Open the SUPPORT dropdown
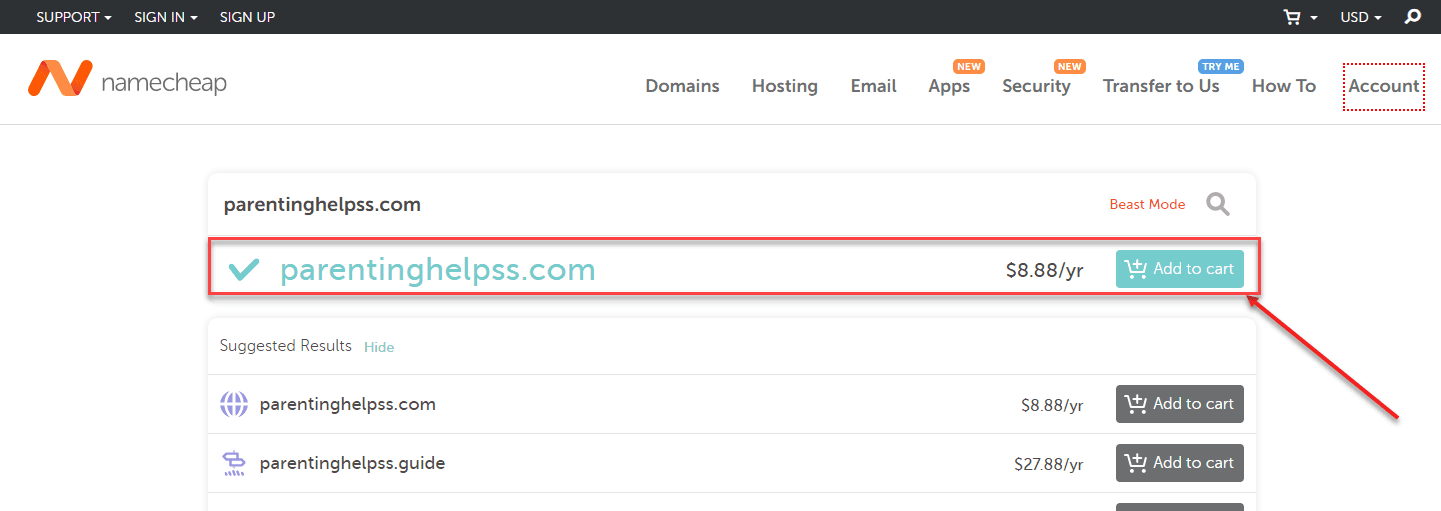This screenshot has height=511, width=1441. tap(74, 17)
